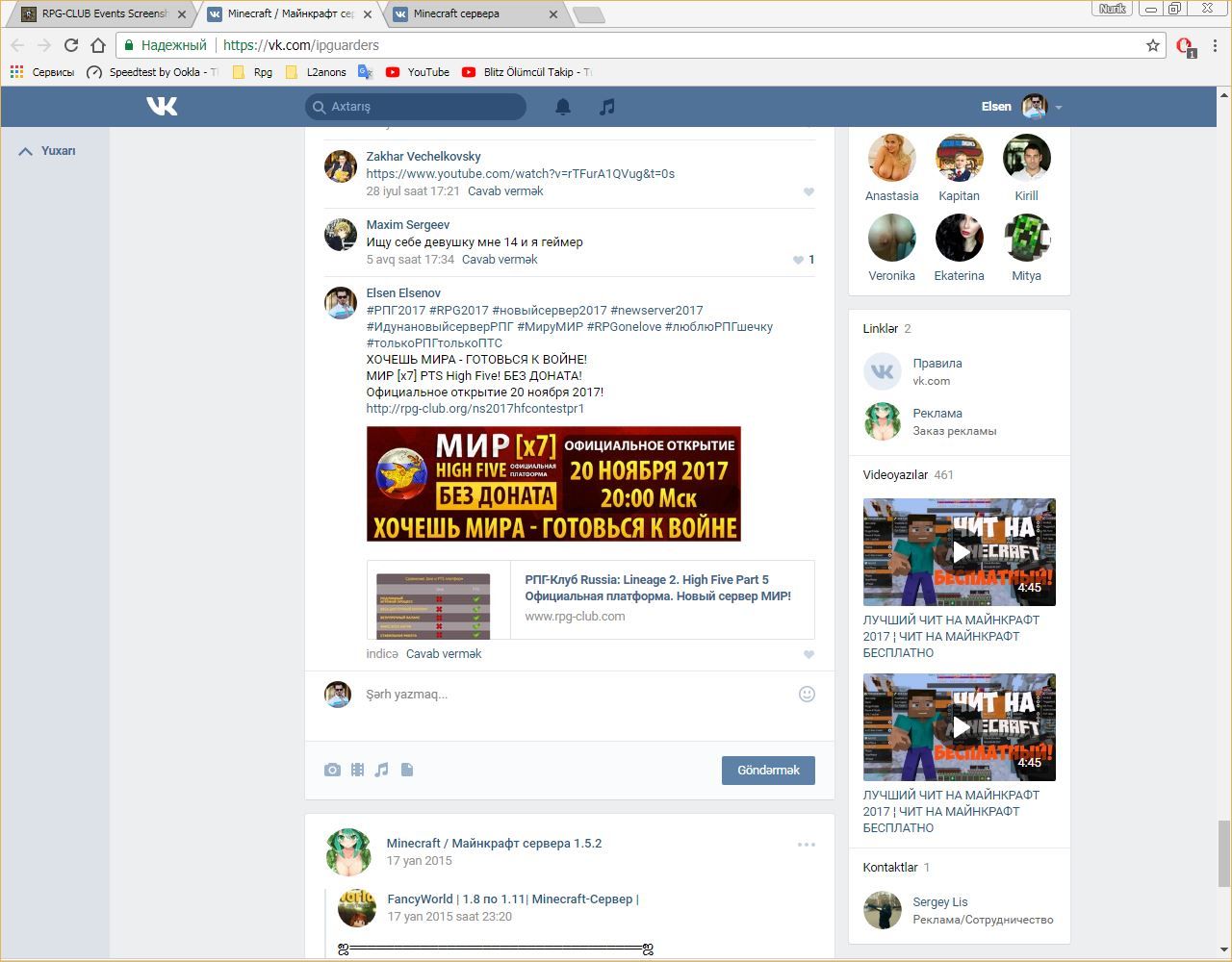The image size is (1232, 962).
Task: Click the browser back arrow
Action: click(17, 45)
